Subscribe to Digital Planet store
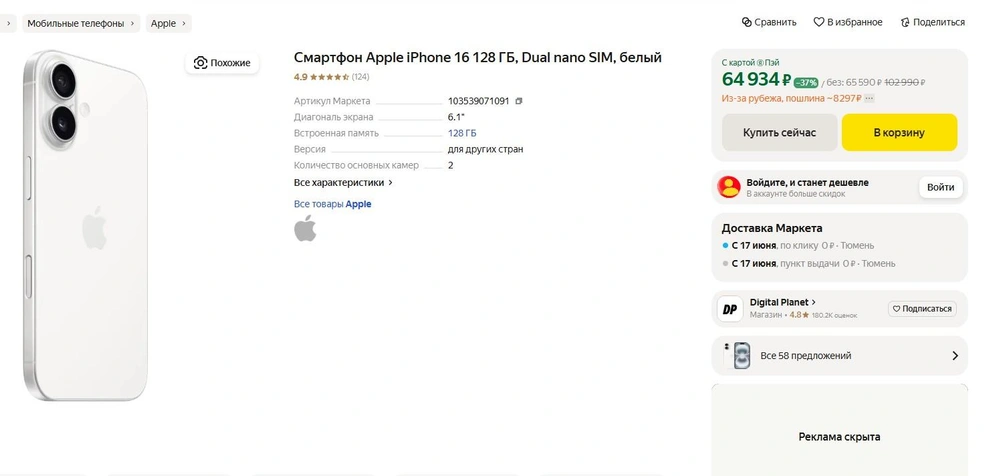The height and width of the screenshot is (476, 984). [x=922, y=309]
